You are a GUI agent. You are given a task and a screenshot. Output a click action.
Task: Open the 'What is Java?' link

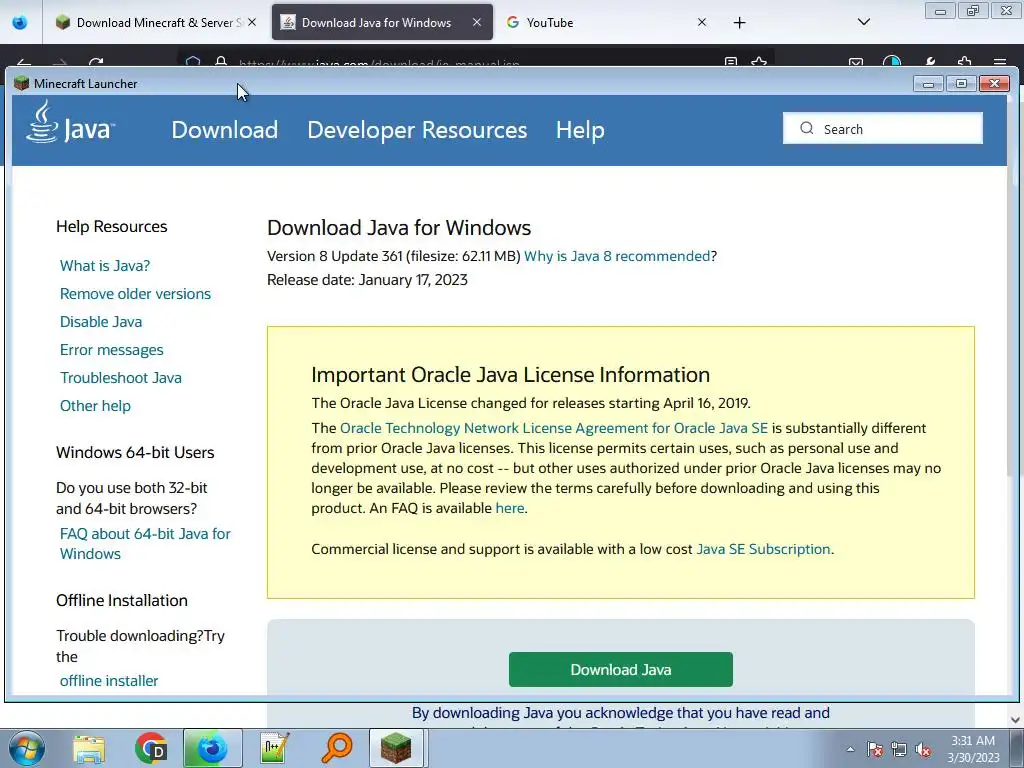coord(104,266)
